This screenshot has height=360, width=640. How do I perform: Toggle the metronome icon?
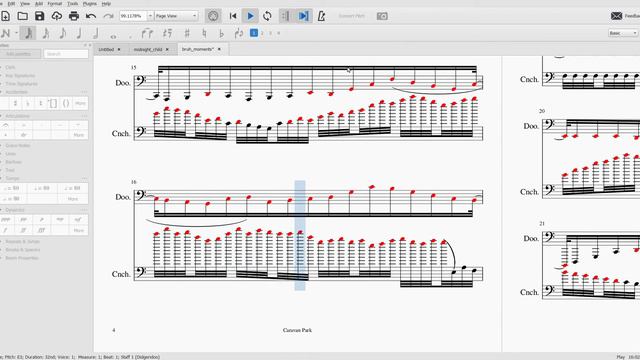[x=322, y=16]
